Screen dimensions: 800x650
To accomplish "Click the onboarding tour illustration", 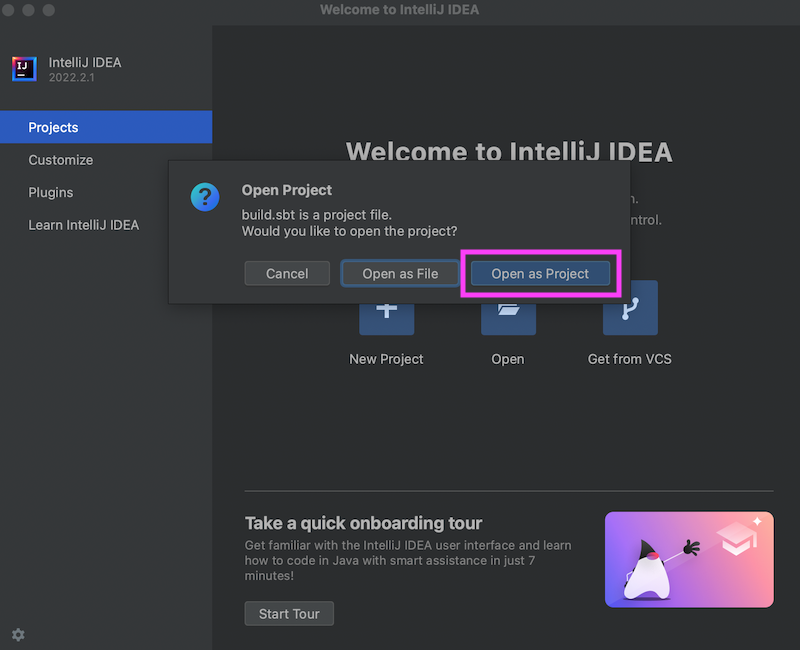I will 689,560.
